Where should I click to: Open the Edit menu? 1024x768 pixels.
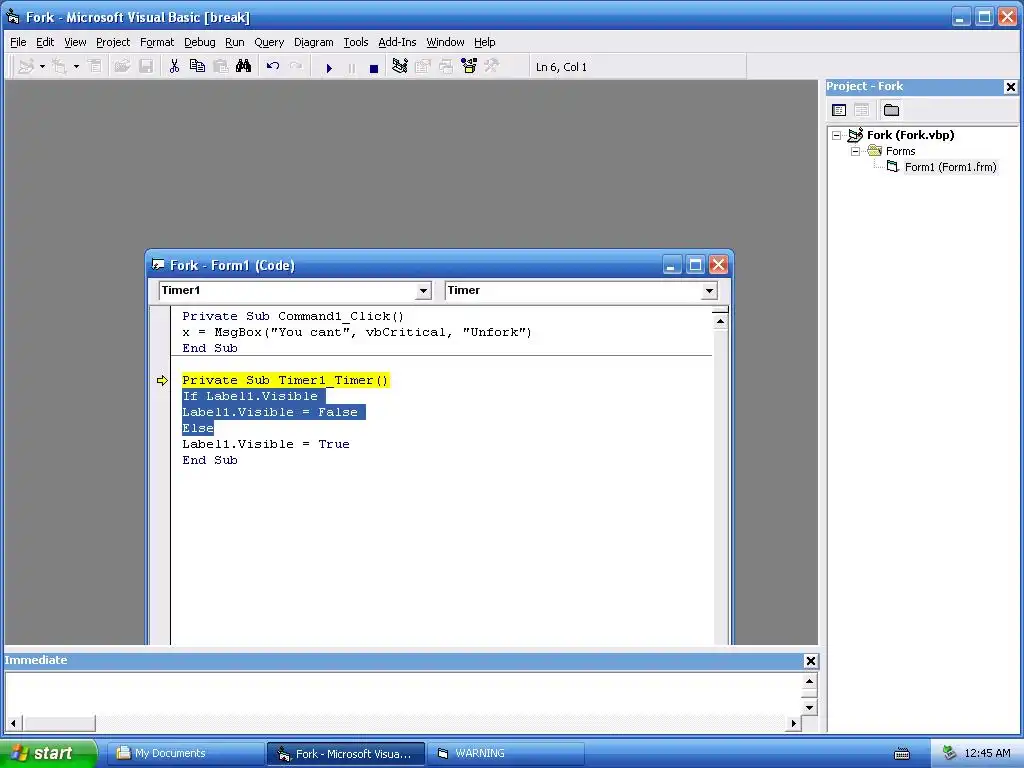tap(45, 42)
